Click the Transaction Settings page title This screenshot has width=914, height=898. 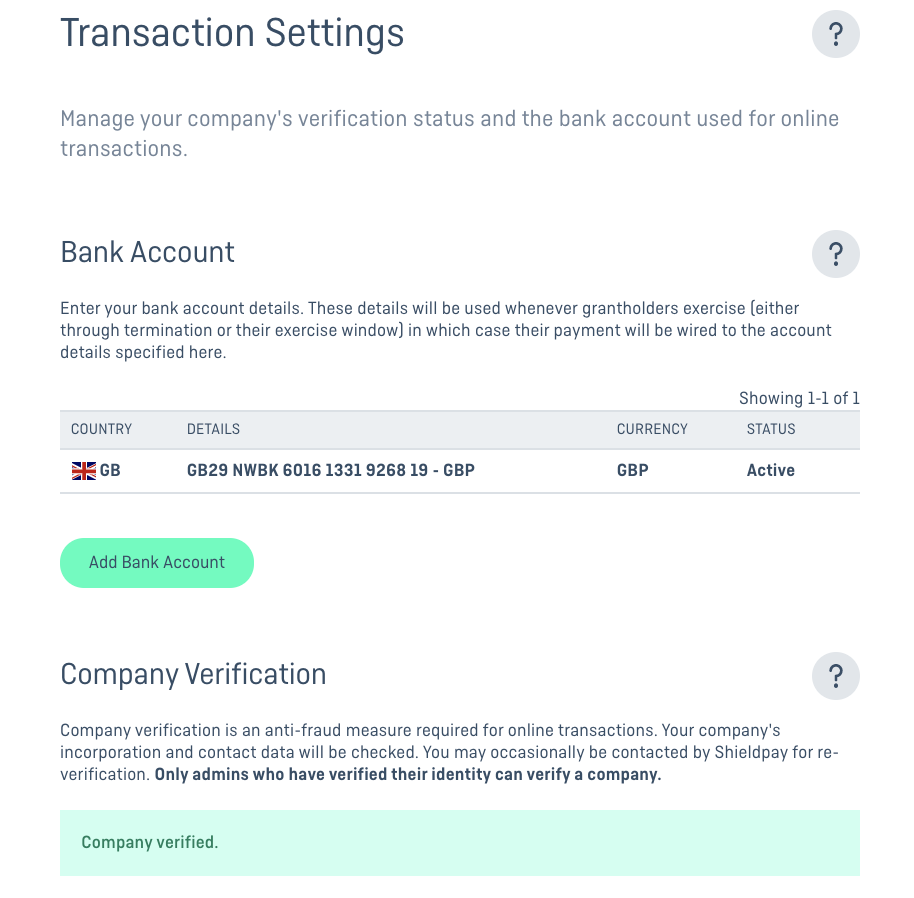point(232,33)
